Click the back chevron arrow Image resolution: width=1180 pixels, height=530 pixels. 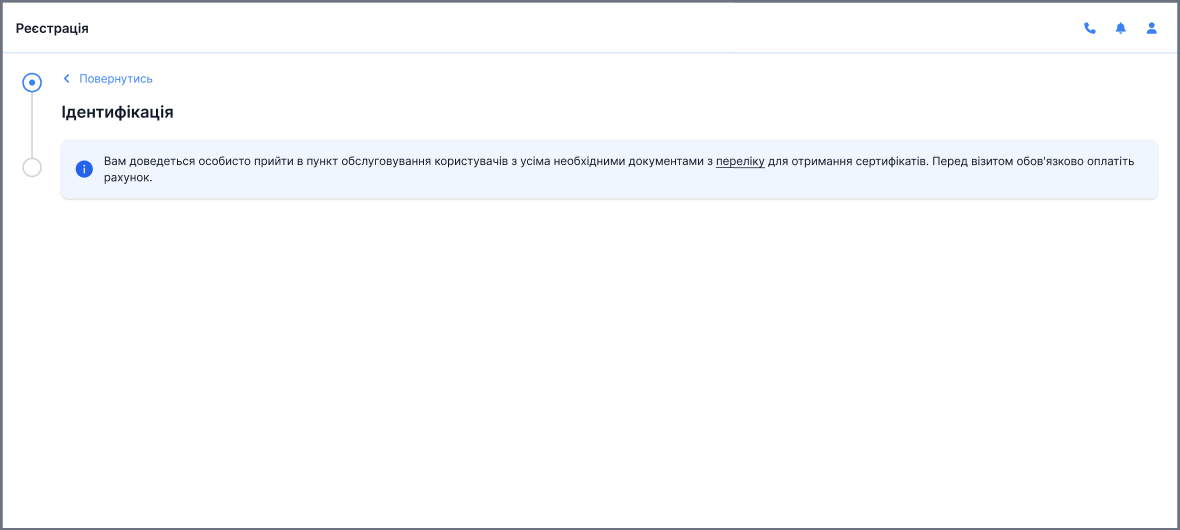pos(67,78)
